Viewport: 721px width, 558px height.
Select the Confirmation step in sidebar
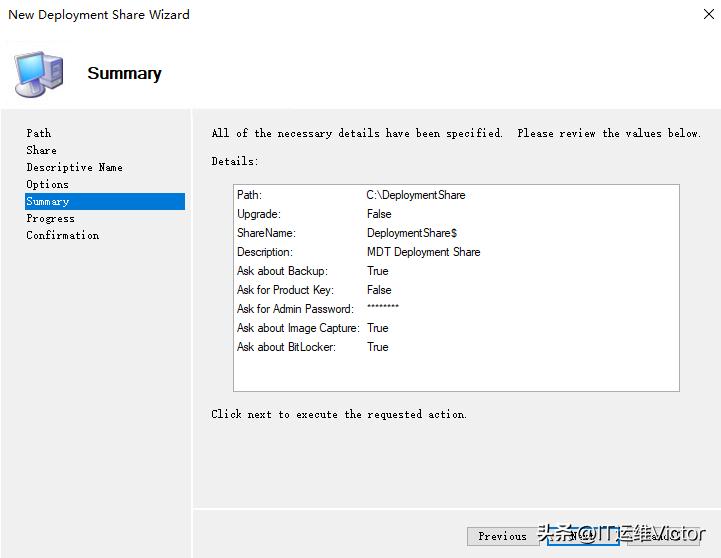(63, 235)
